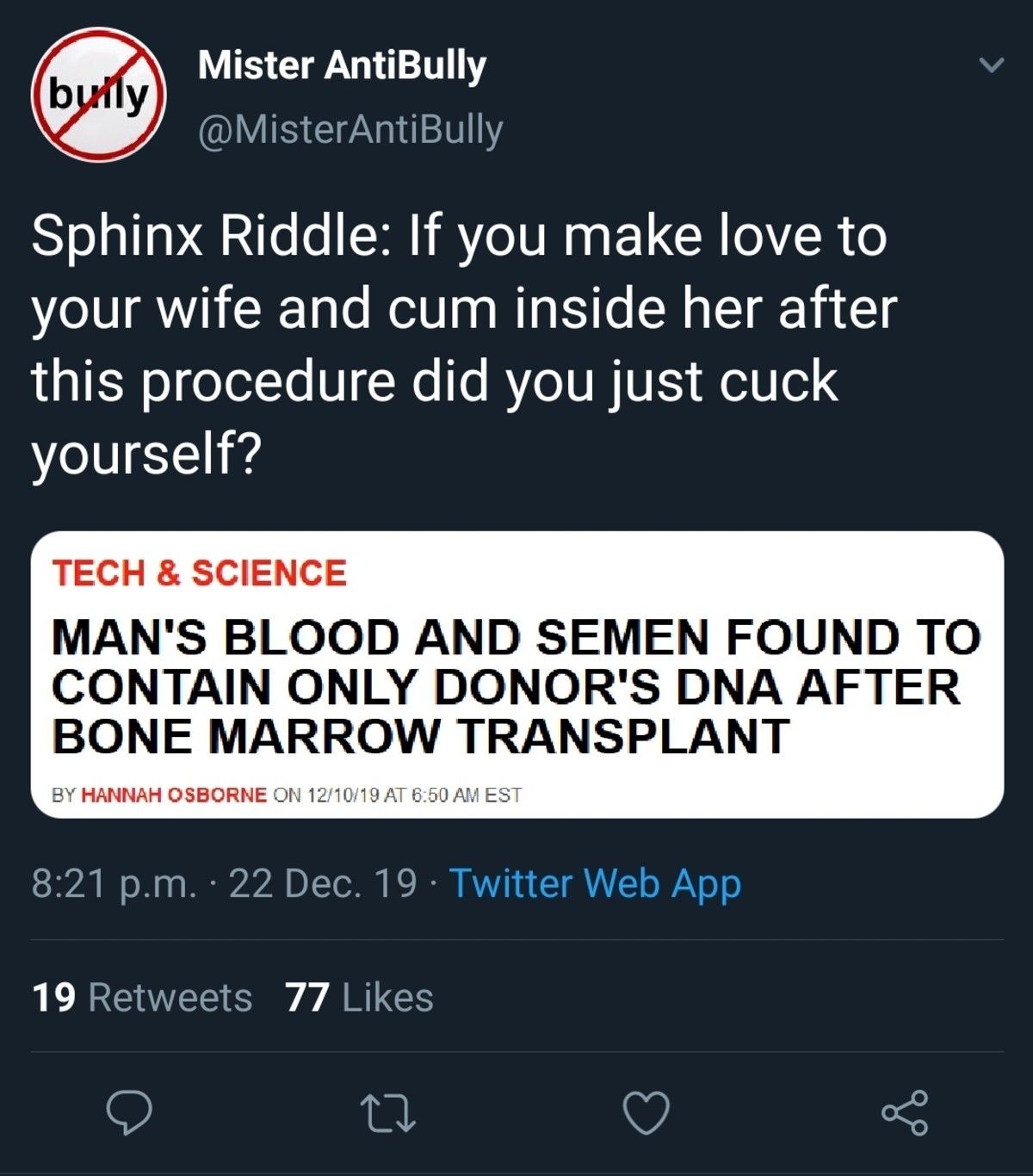Like the tweet with the heart icon
This screenshot has height=1176, width=1033.
pyautogui.click(x=646, y=1112)
